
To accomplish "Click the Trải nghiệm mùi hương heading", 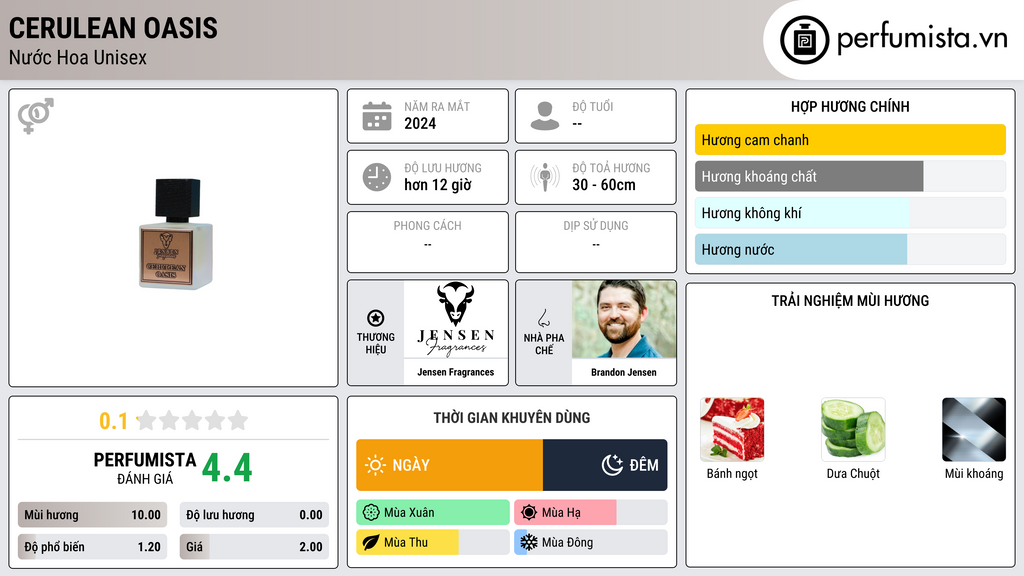I will pyautogui.click(x=850, y=300).
